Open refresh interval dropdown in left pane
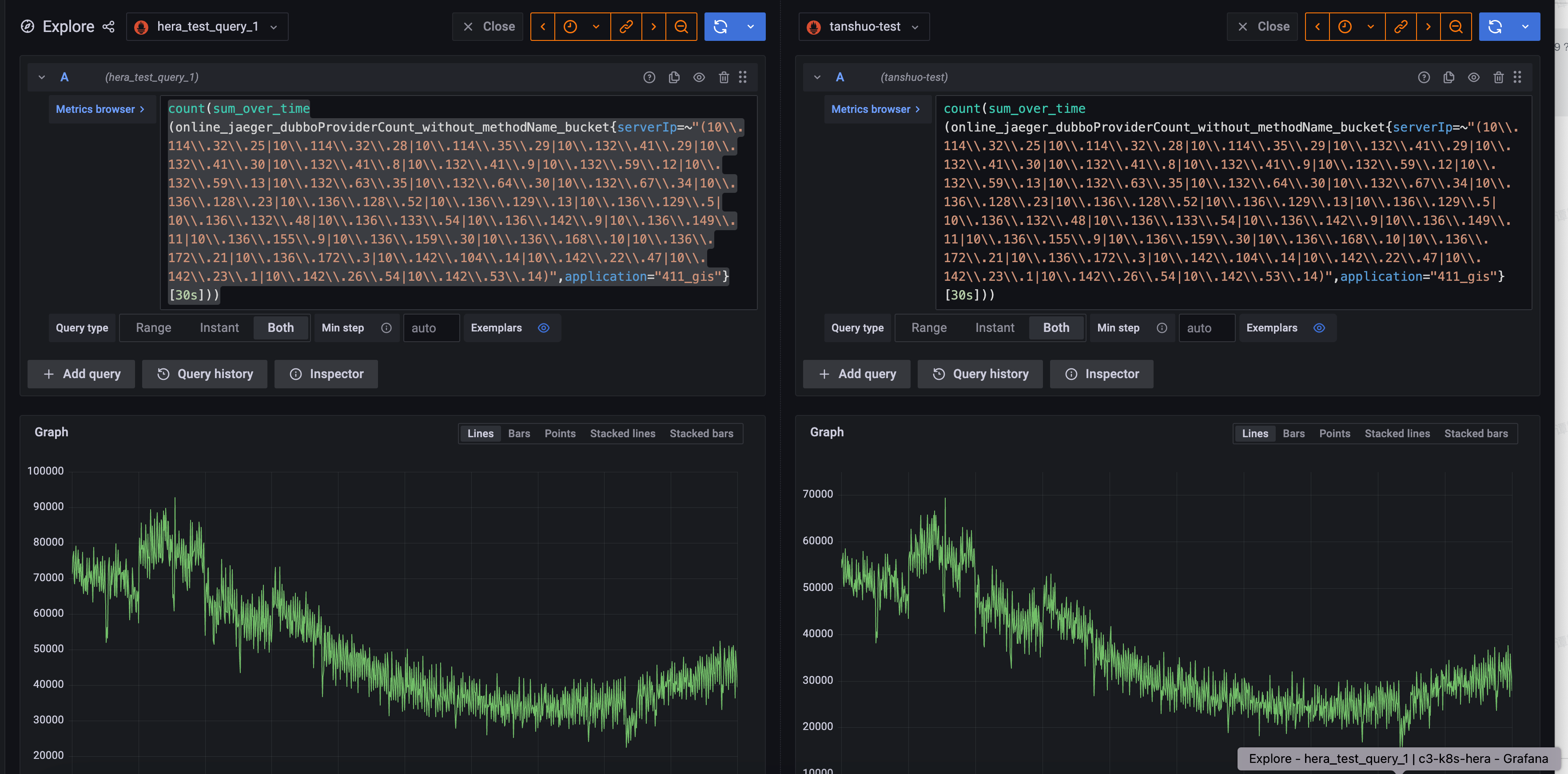The height and width of the screenshot is (774, 1568). pos(751,26)
